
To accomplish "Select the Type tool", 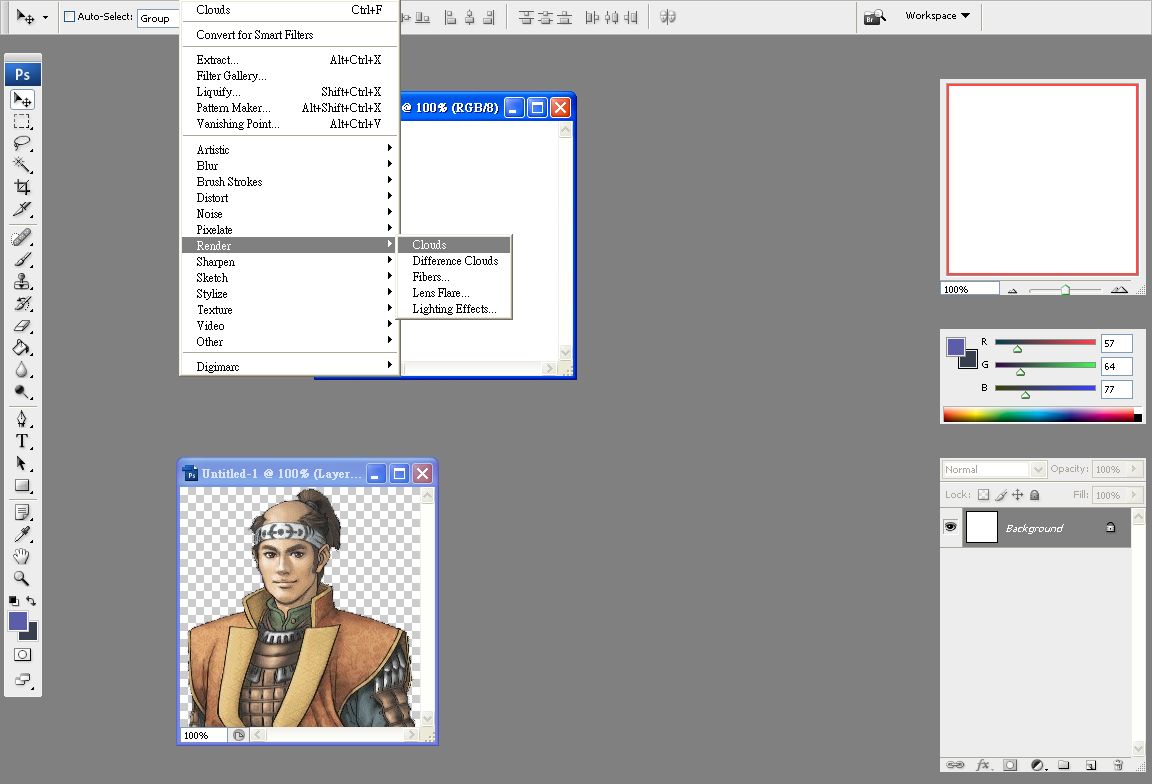I will [x=22, y=441].
